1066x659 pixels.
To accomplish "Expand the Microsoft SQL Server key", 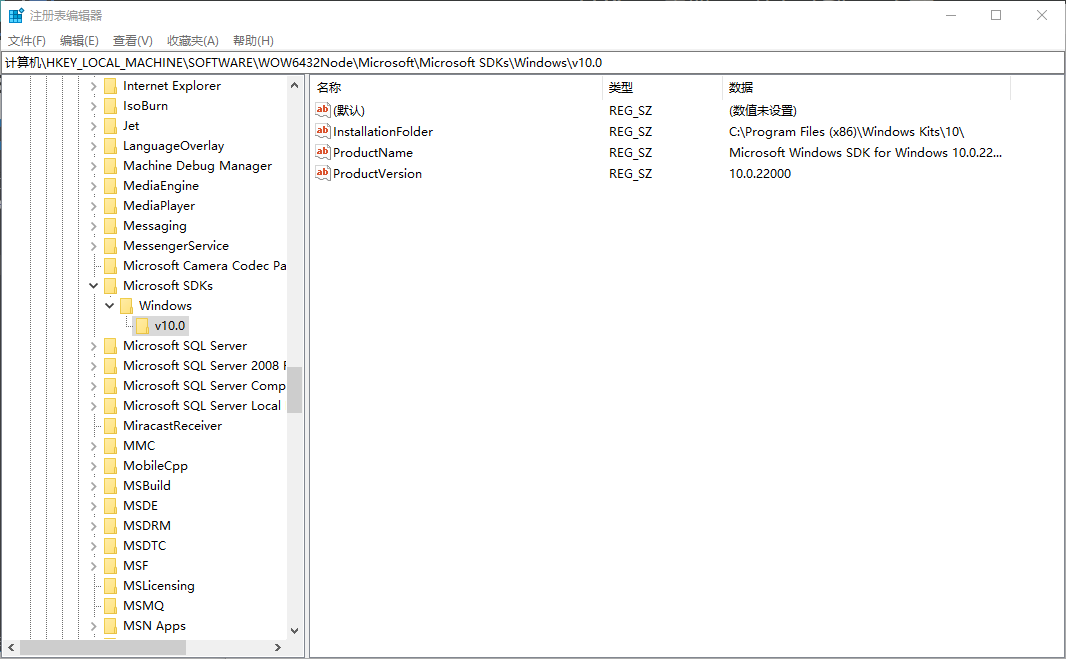I will (x=94, y=346).
